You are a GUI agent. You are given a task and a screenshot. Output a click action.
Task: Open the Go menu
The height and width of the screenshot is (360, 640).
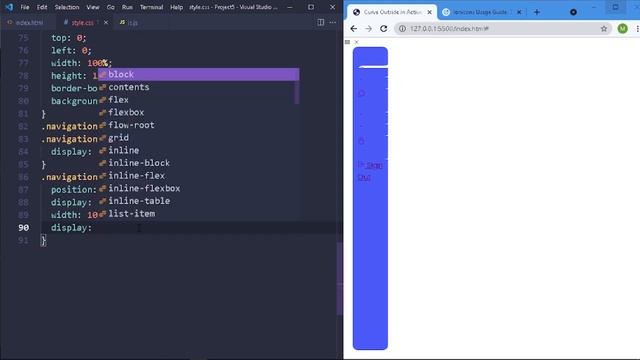110,7
